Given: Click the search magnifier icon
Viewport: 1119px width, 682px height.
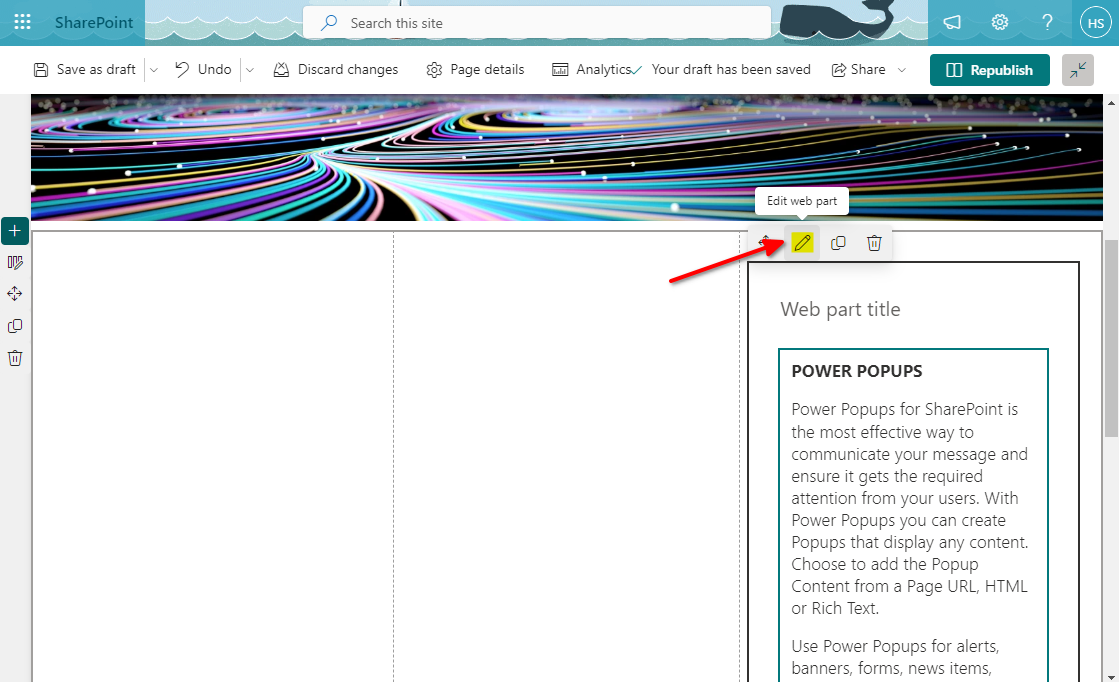Looking at the screenshot, I should coord(329,23).
